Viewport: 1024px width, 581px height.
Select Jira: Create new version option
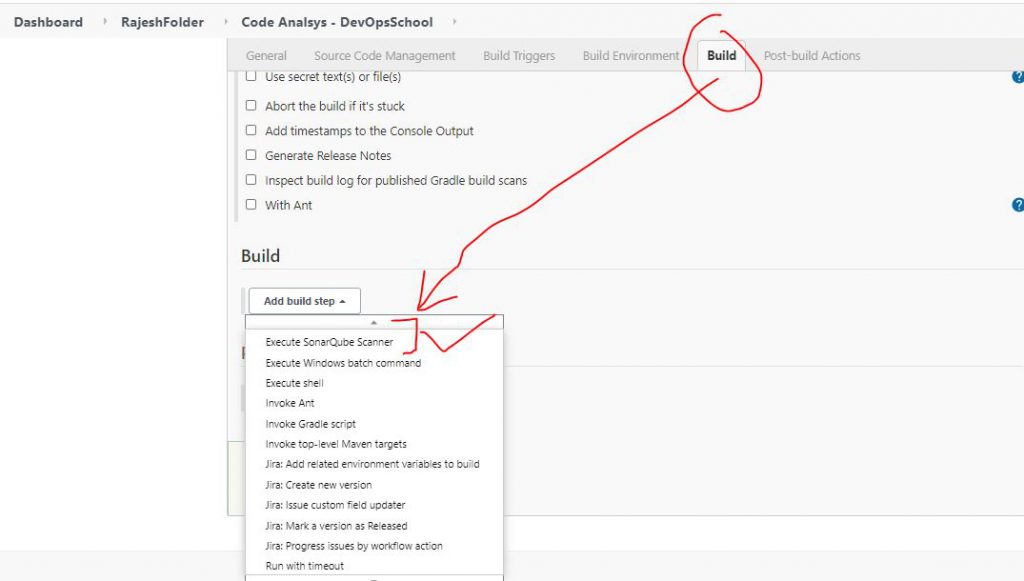point(318,485)
